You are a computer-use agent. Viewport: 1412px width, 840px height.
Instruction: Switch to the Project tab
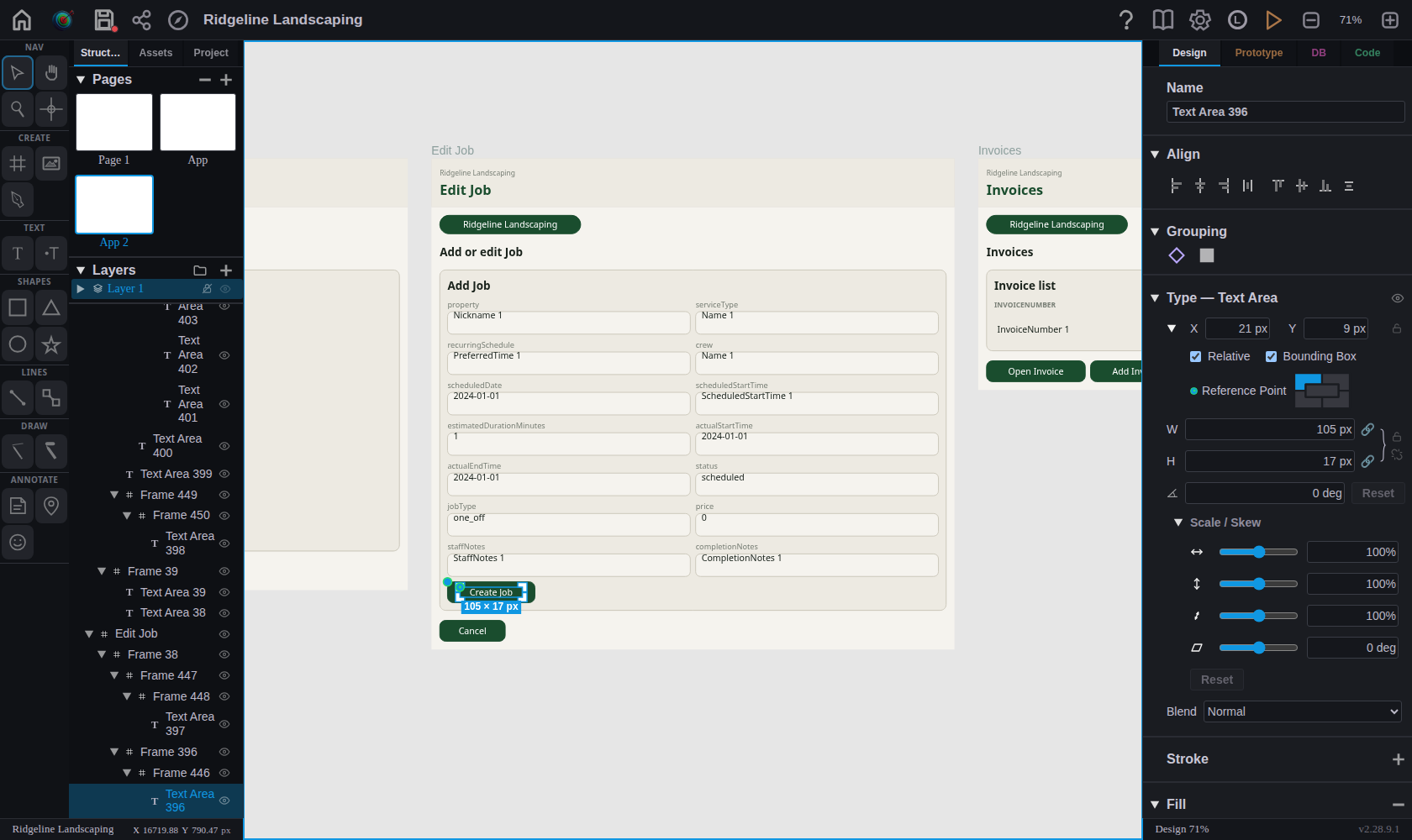pos(211,53)
